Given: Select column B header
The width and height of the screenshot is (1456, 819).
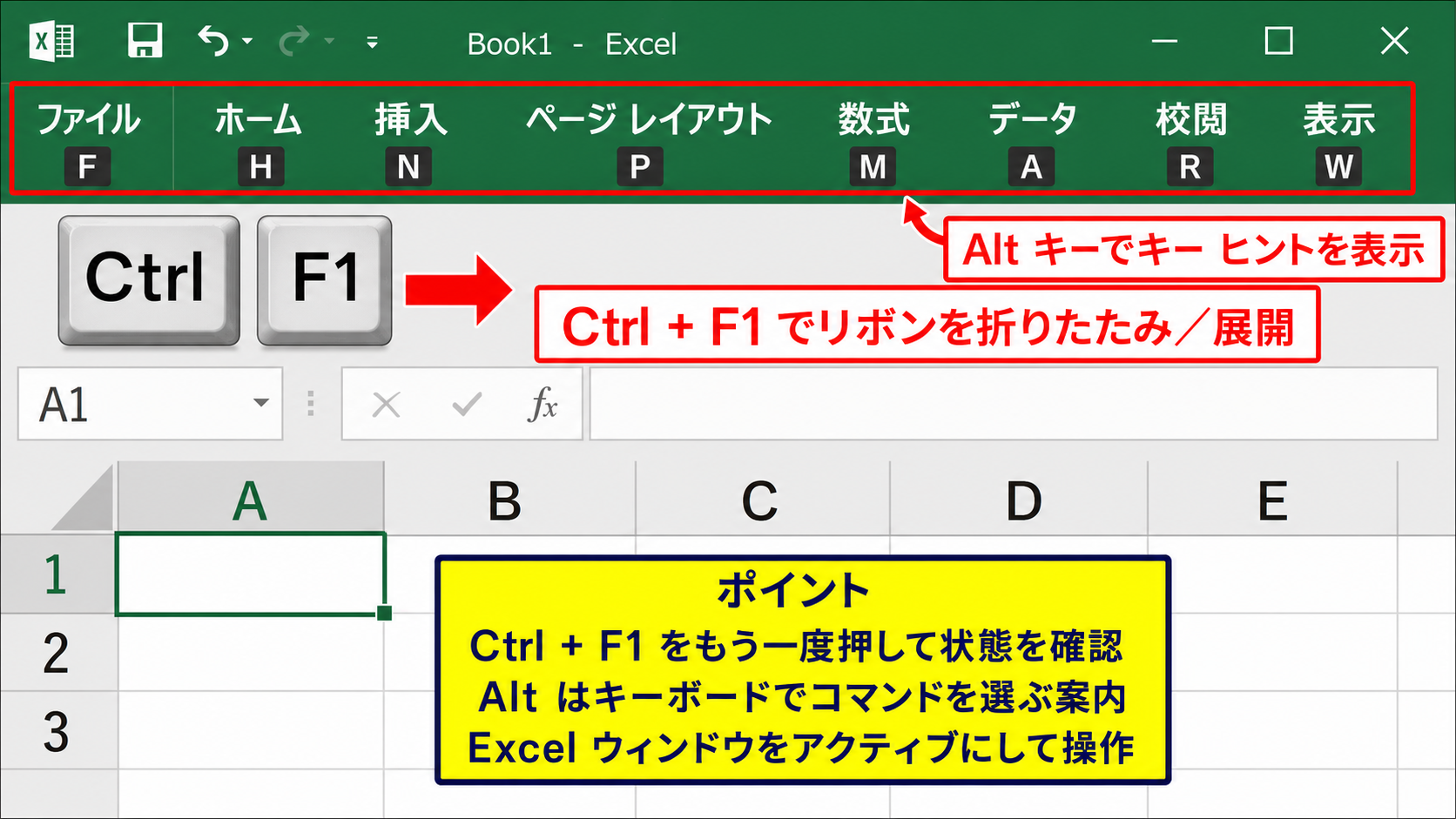Looking at the screenshot, I should tap(510, 500).
